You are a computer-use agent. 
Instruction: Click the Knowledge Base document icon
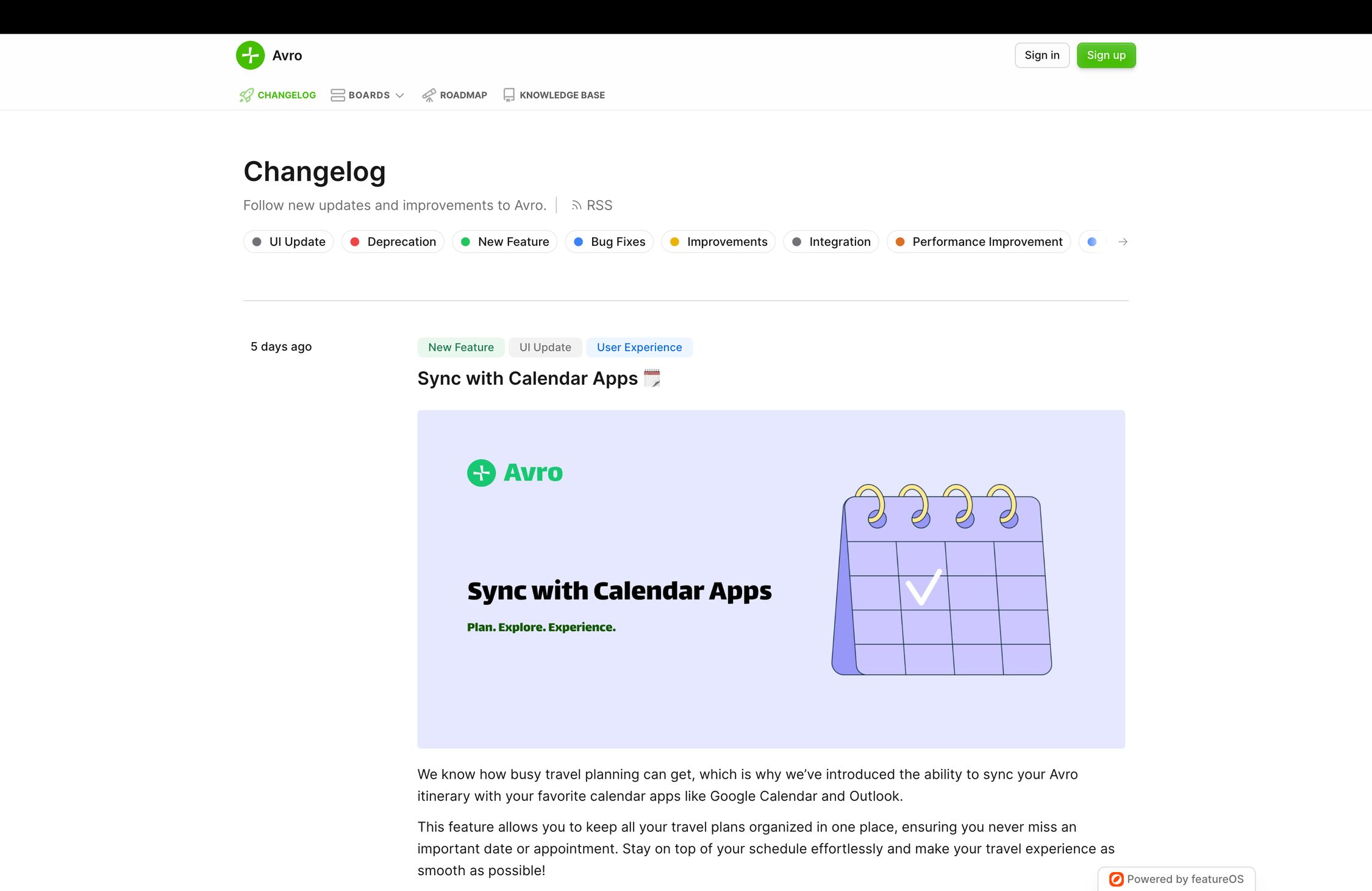[508, 94]
